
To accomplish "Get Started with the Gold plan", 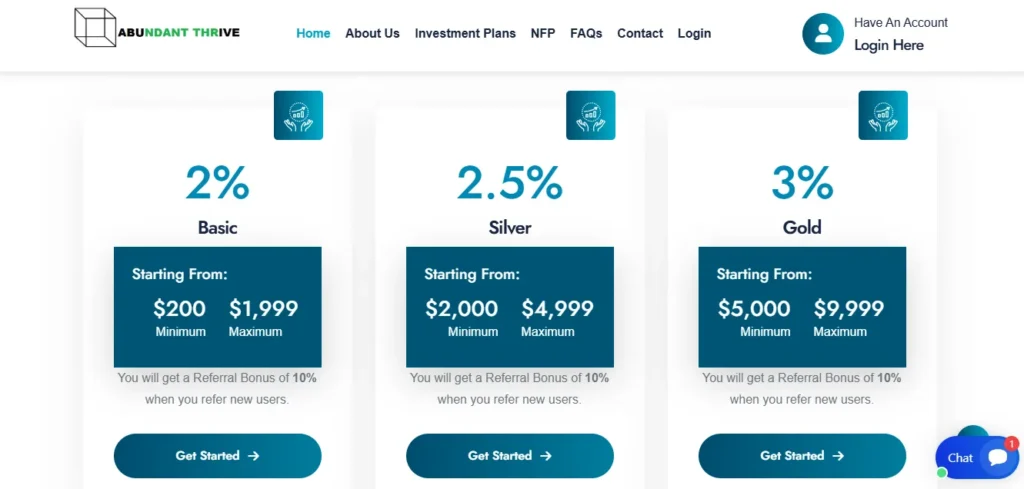I will [x=802, y=456].
